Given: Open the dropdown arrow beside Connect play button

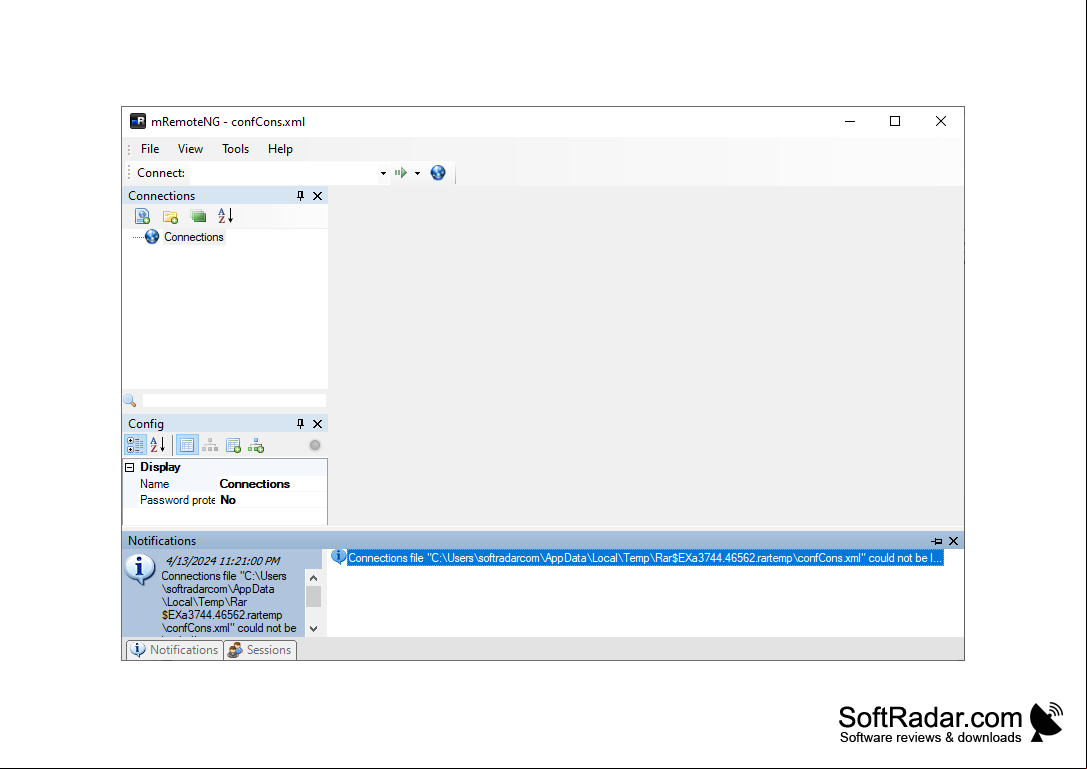Looking at the screenshot, I should [x=417, y=173].
